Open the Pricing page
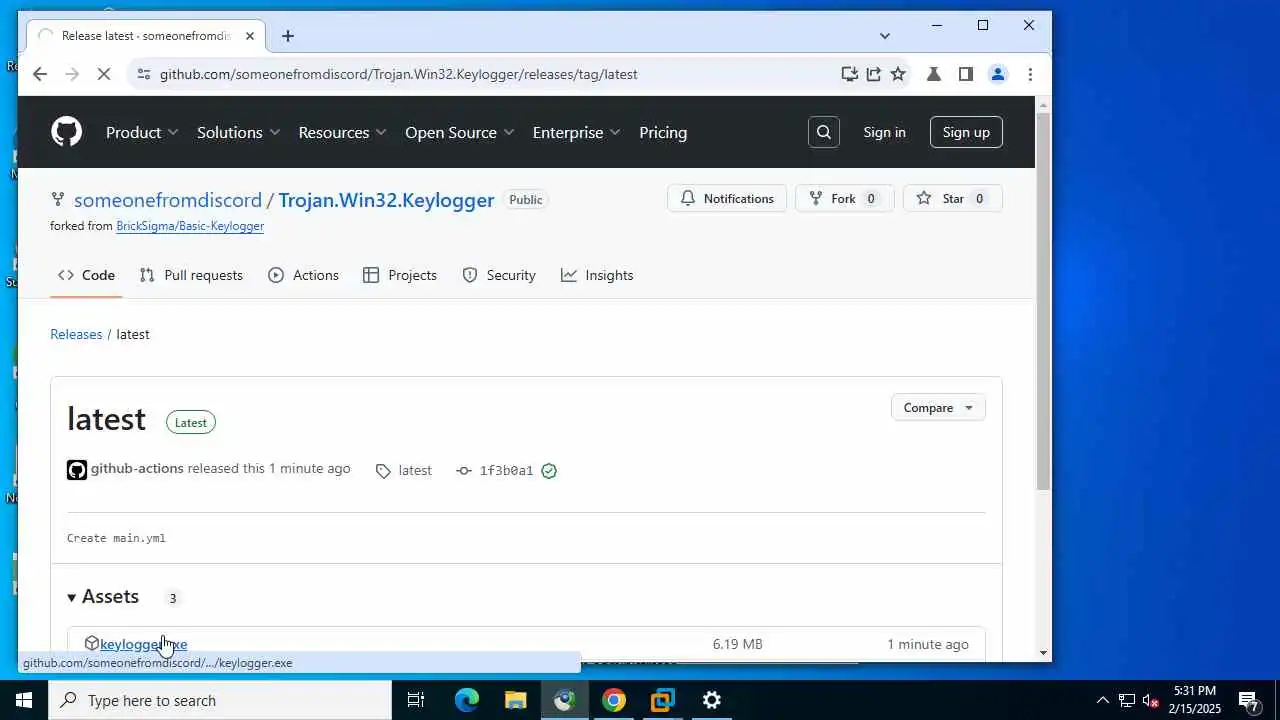Screen dimensions: 1280x720 (663, 132)
